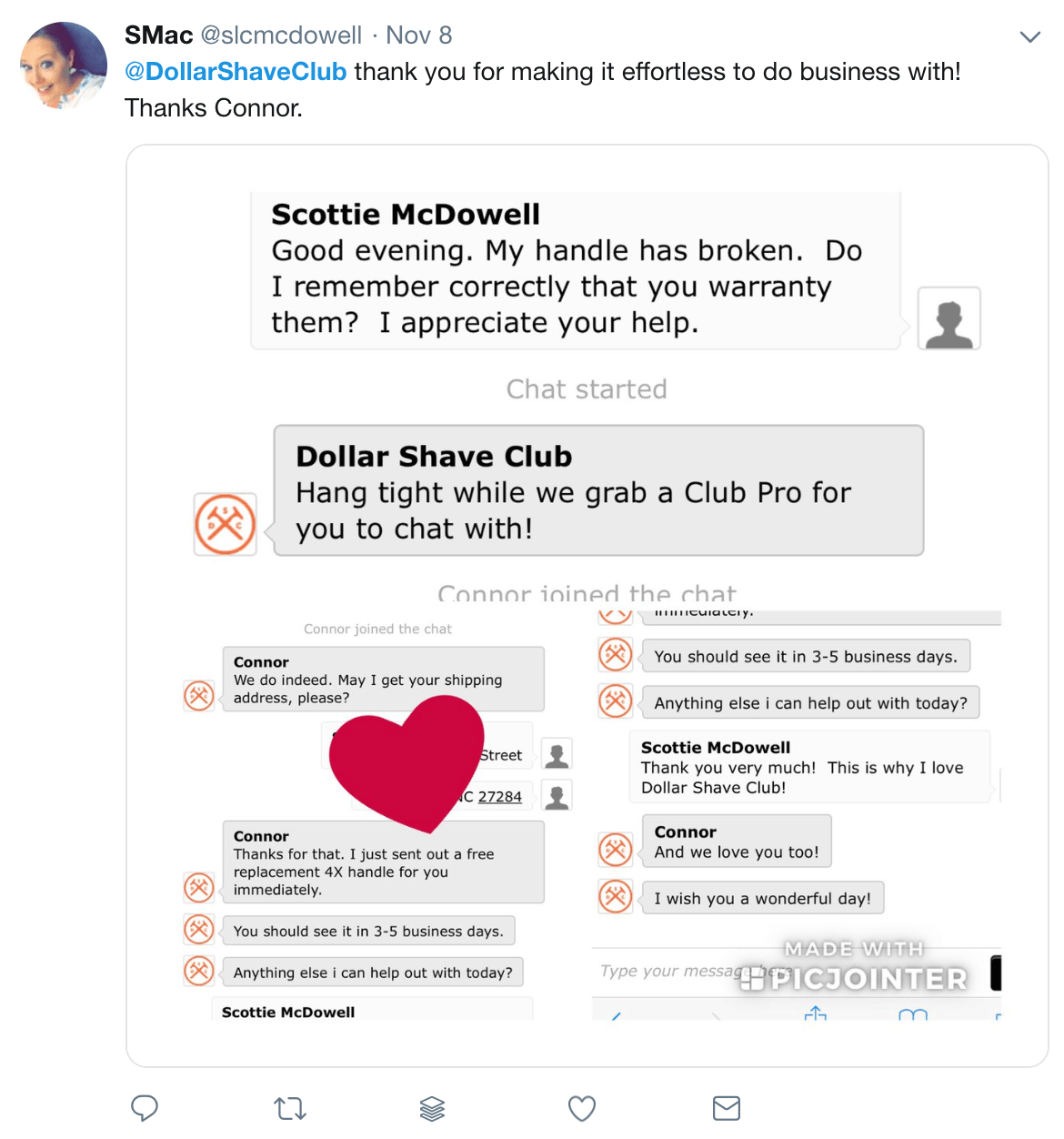Click the underlined 27284 zip code
This screenshot has height=1139, width=1064.
click(500, 797)
